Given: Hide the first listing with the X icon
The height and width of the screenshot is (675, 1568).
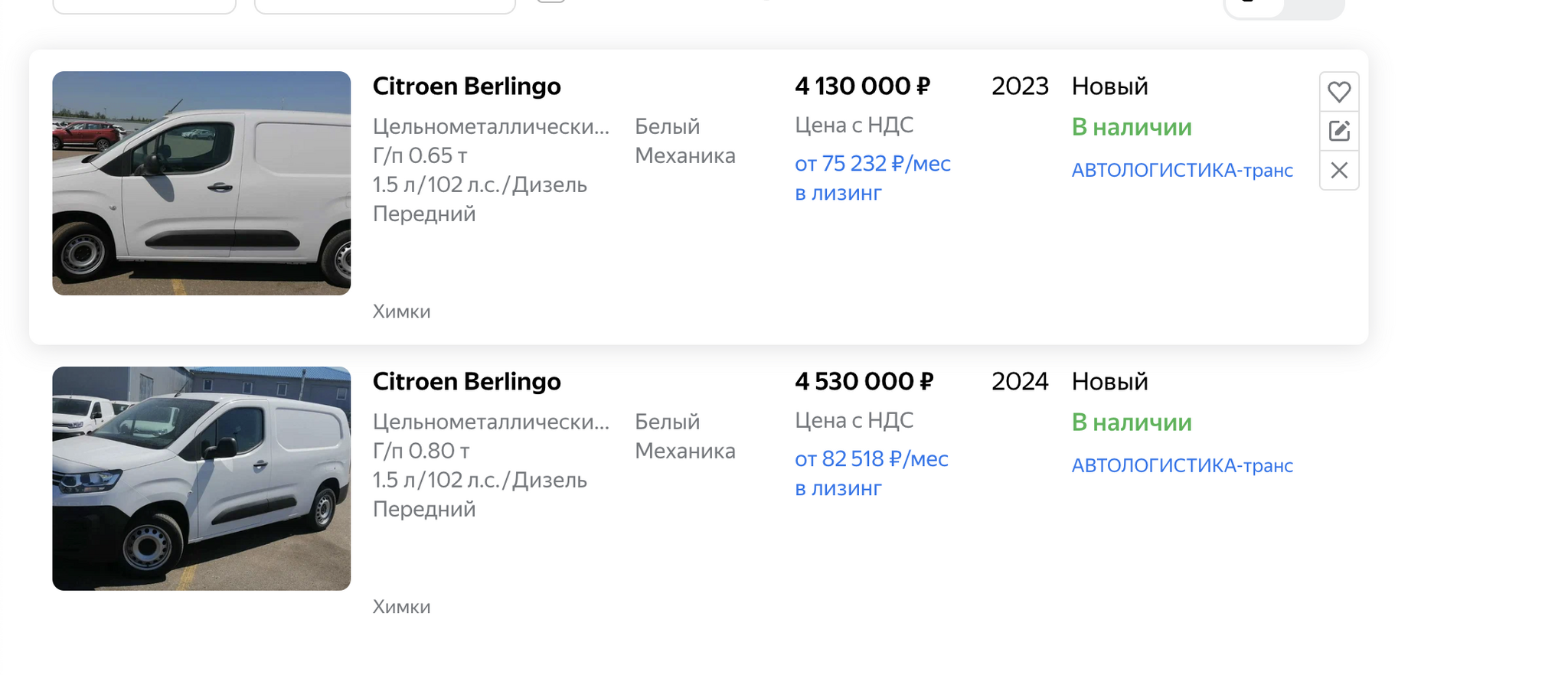Looking at the screenshot, I should [x=1338, y=170].
